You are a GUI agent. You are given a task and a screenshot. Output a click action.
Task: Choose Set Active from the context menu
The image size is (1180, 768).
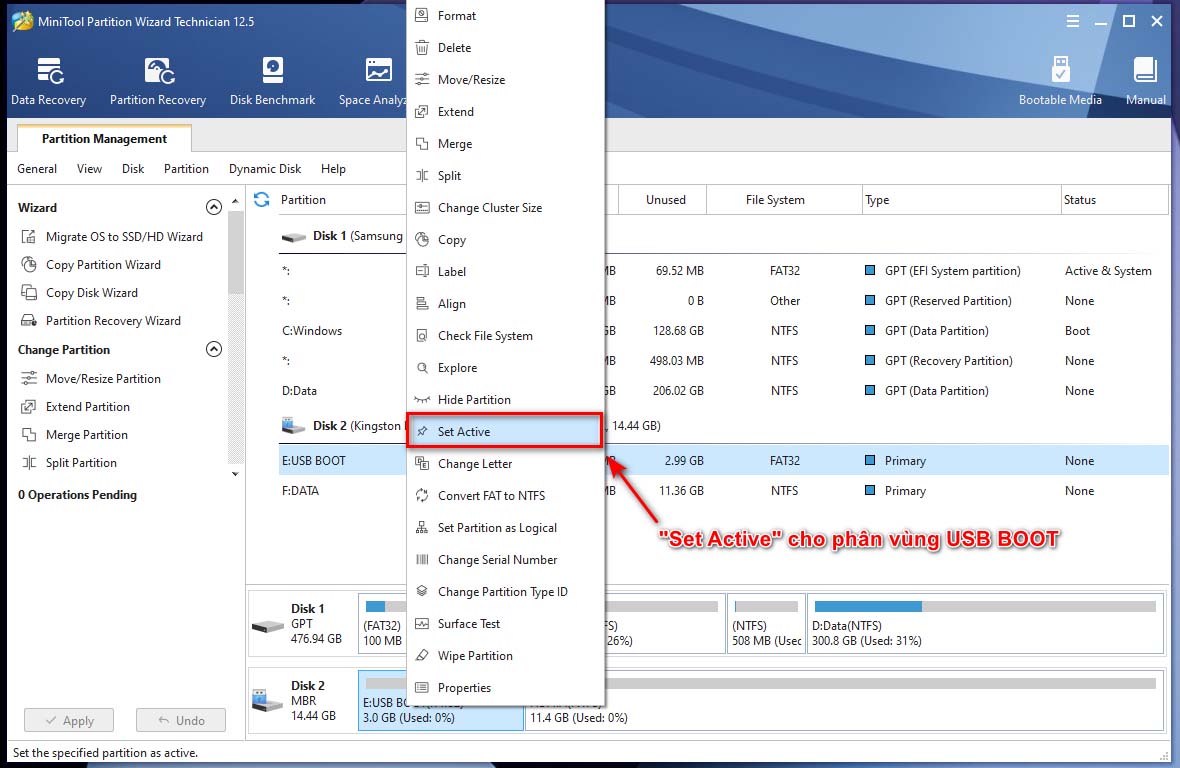[x=504, y=431]
